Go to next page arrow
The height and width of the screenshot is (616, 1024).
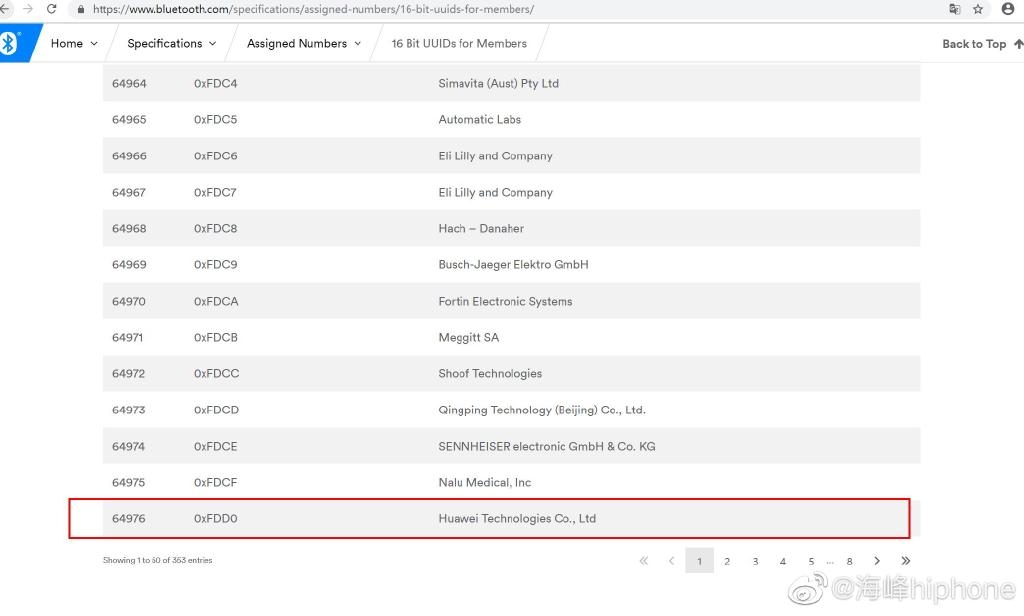[x=877, y=561]
